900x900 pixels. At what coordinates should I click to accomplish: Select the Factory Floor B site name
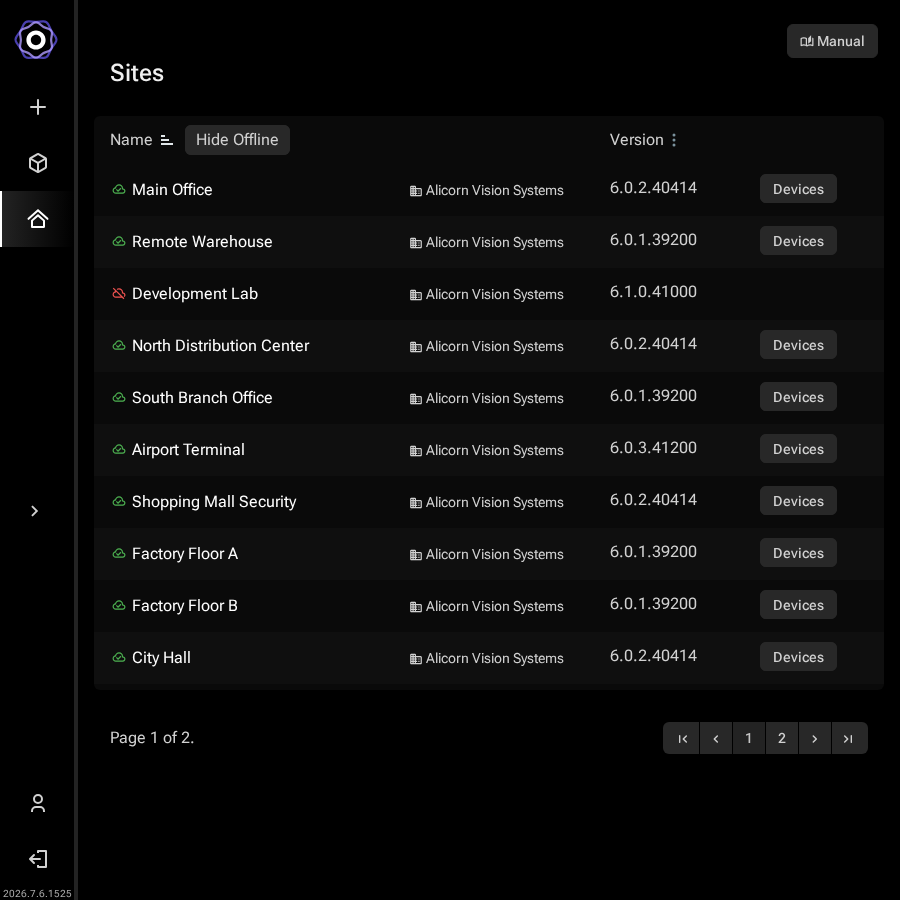(185, 606)
